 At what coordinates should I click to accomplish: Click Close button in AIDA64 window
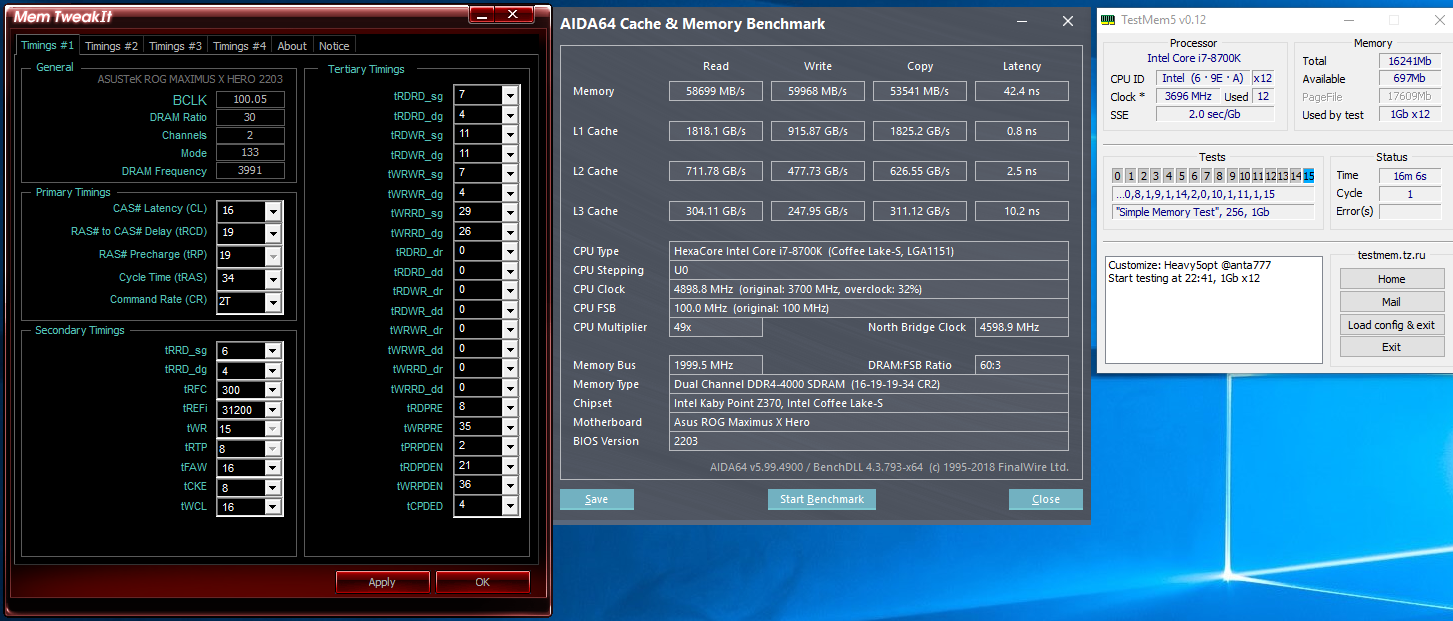coord(1046,499)
